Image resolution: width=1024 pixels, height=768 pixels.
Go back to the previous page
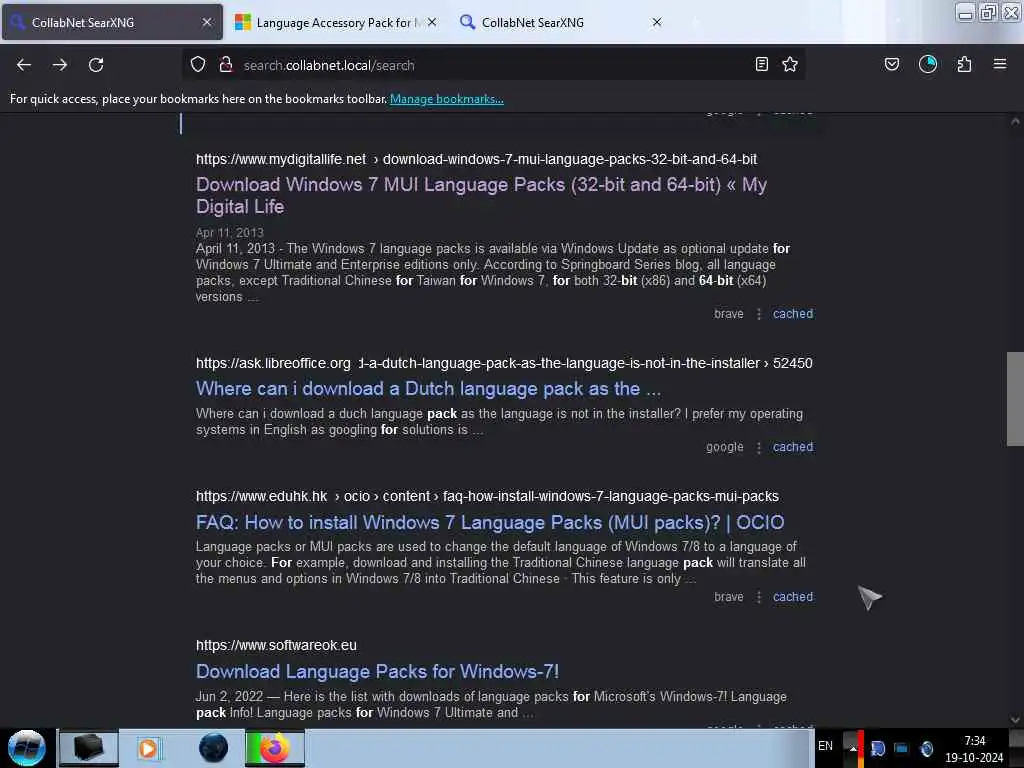[x=24, y=65]
